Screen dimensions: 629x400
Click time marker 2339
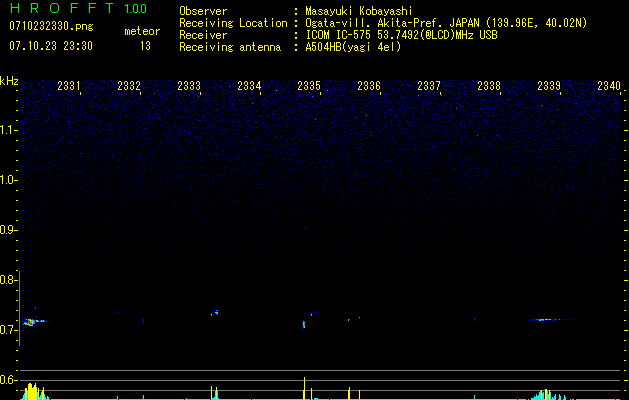549,85
